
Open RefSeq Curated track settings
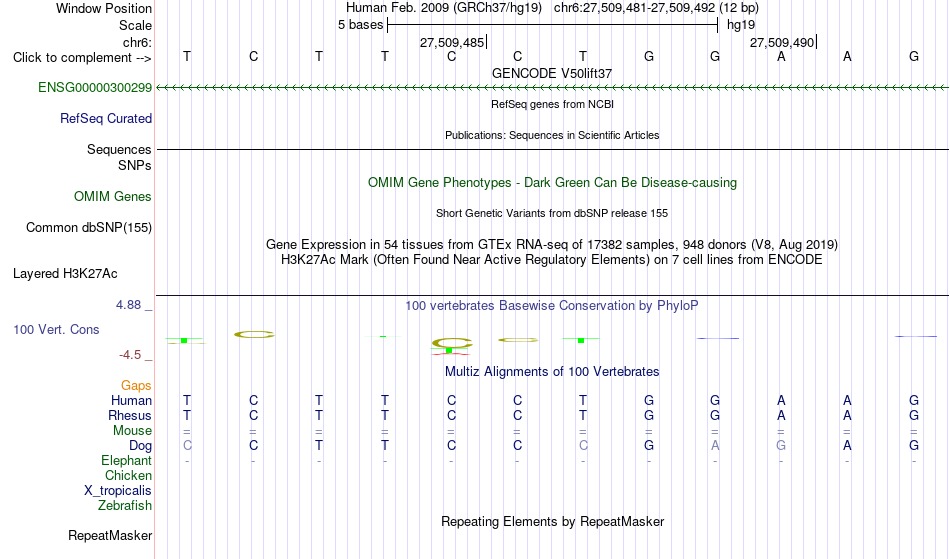coord(105,119)
